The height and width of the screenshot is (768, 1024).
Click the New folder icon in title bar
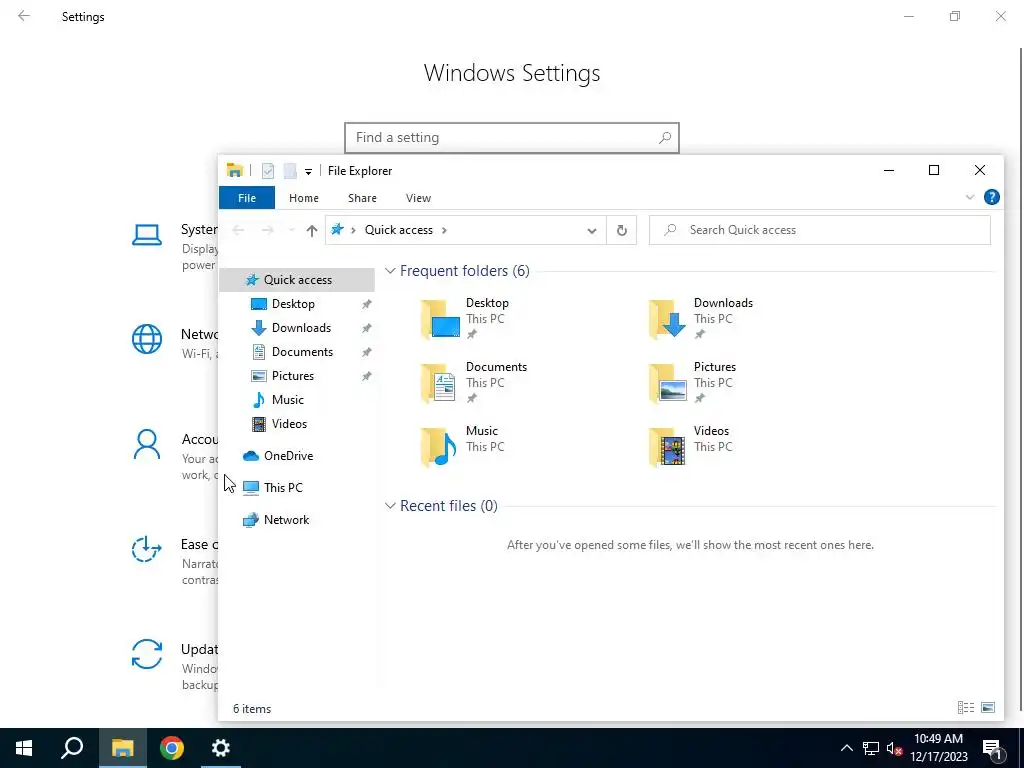[290, 171]
